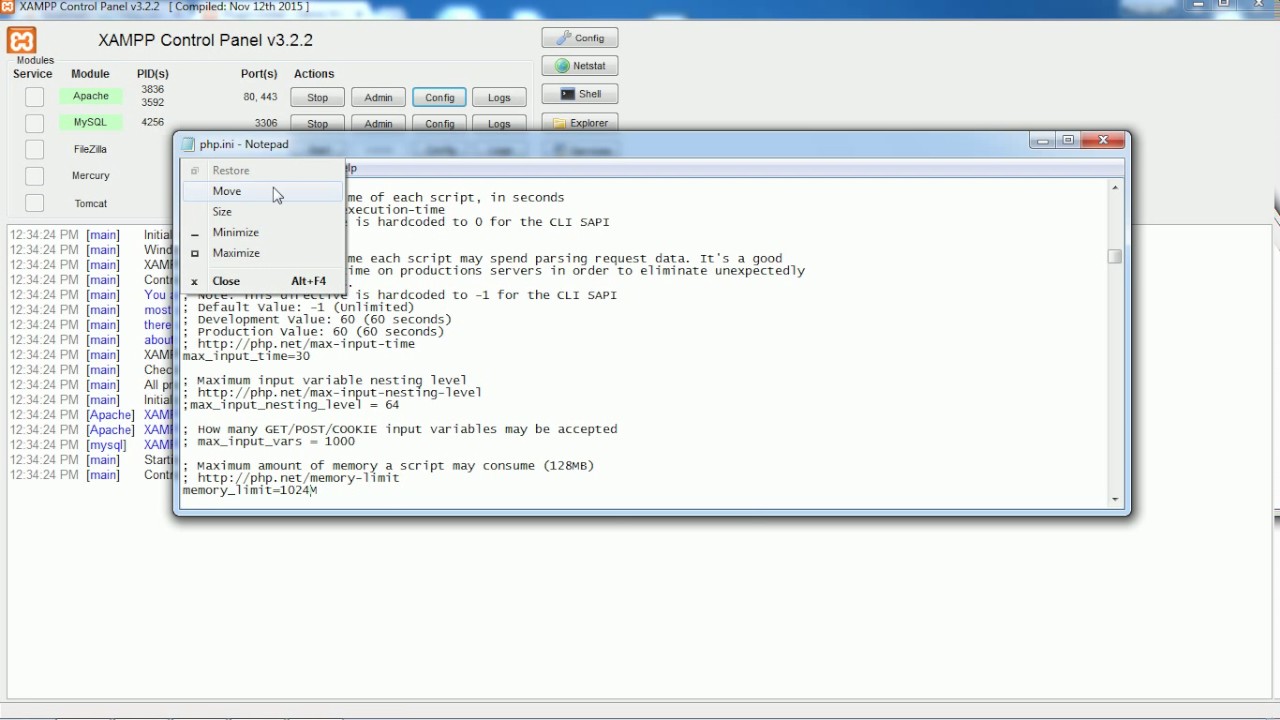
Task: Open the Apache Admin button
Action: pos(378,97)
